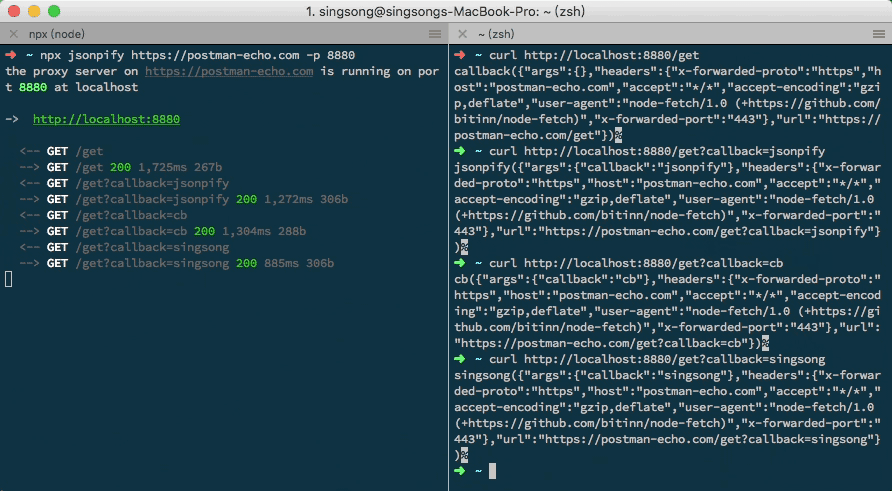Open the ~ (zsh) pane menu icon
Image resolution: width=892 pixels, height=491 pixels.
coord(879,34)
